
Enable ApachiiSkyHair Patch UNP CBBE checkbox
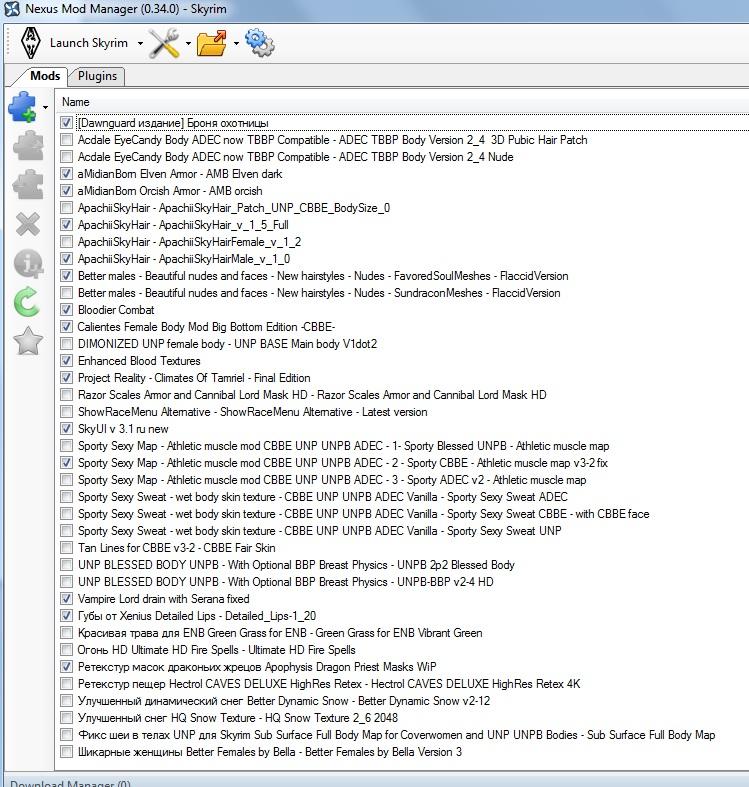66,208
